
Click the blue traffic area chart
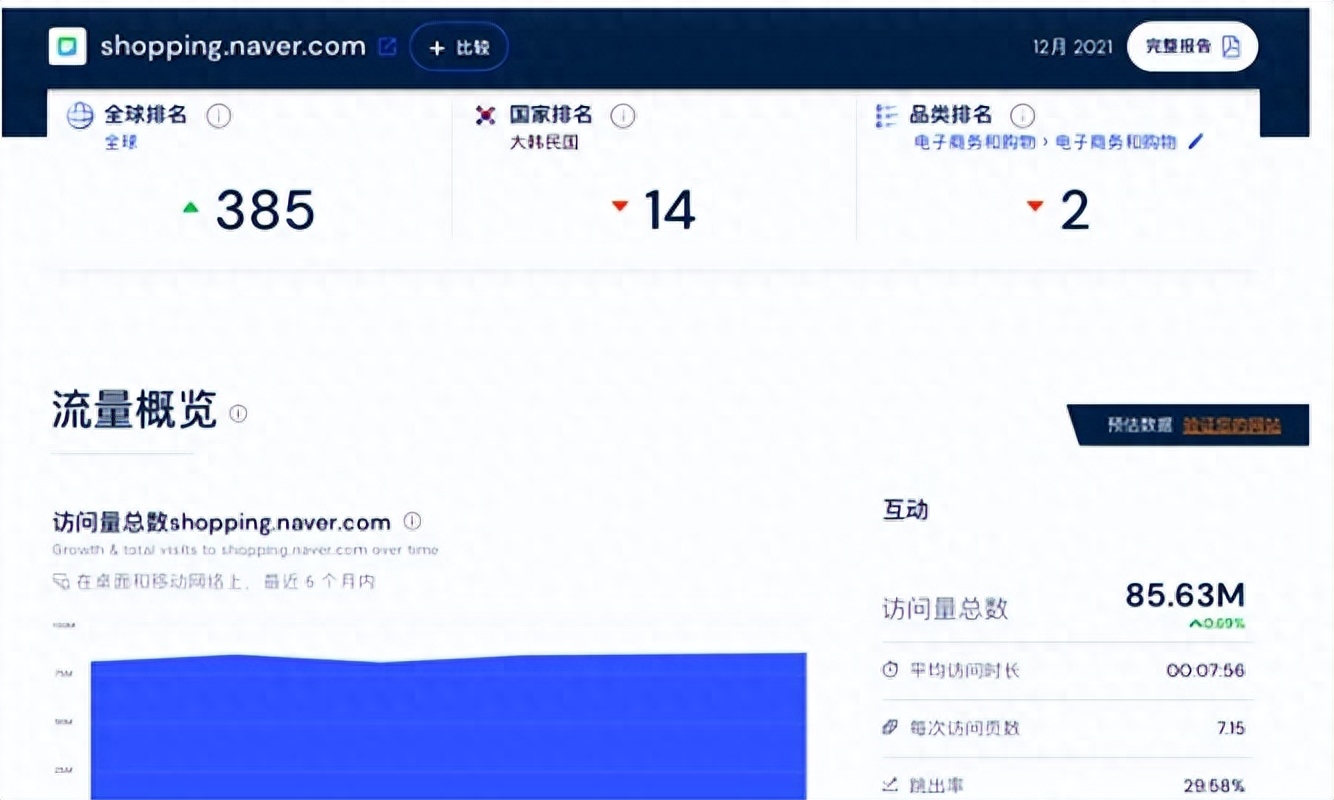[x=448, y=725]
